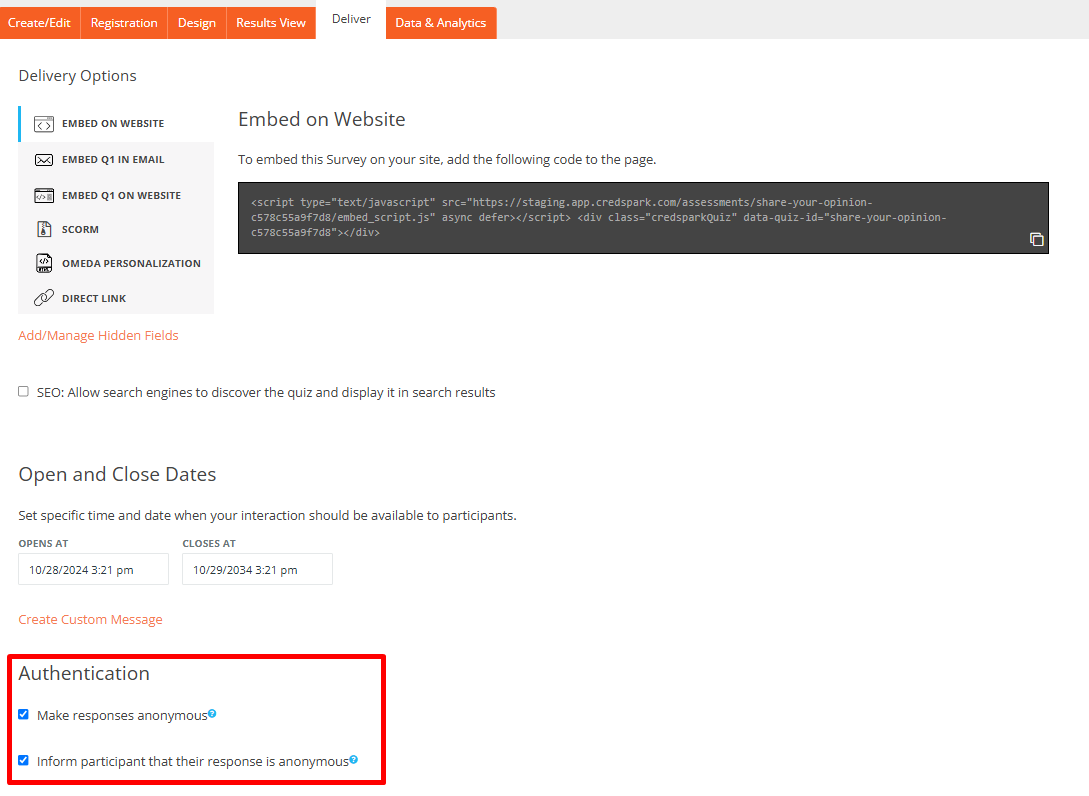This screenshot has height=796, width=1089.
Task: Click Add/Manage Hidden Fields link
Action: coord(98,335)
